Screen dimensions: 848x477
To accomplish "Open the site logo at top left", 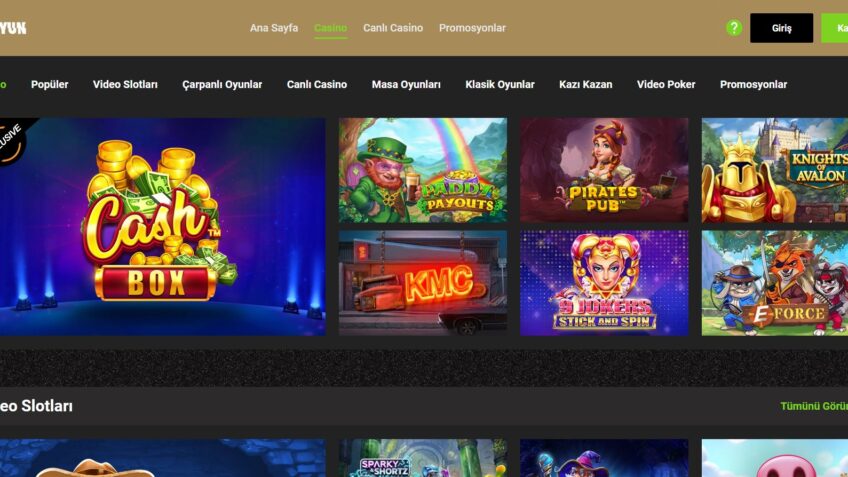I will point(13,28).
